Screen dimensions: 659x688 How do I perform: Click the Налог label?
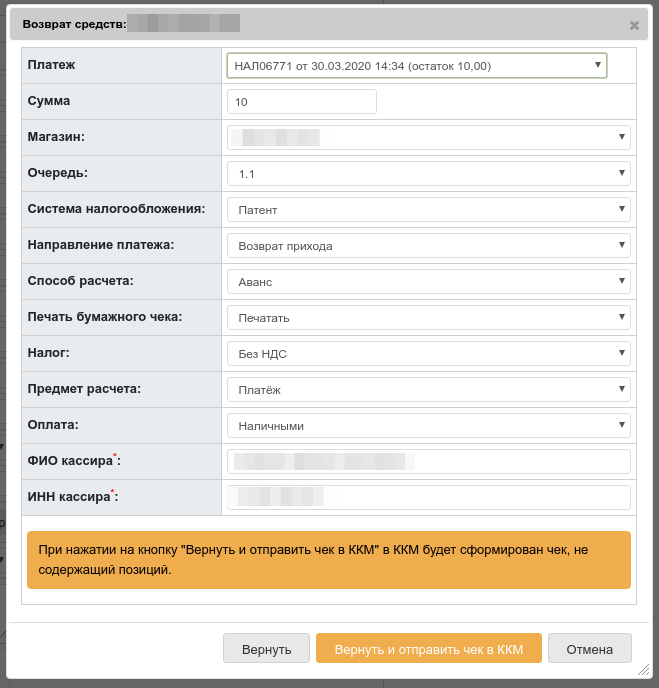[x=49, y=353]
